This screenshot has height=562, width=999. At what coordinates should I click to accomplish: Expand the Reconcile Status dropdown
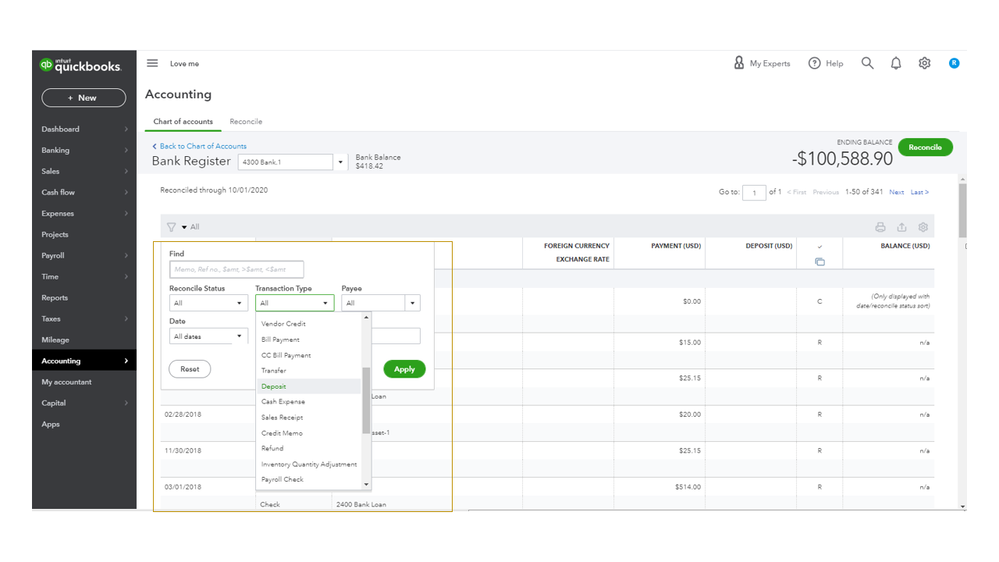point(208,303)
